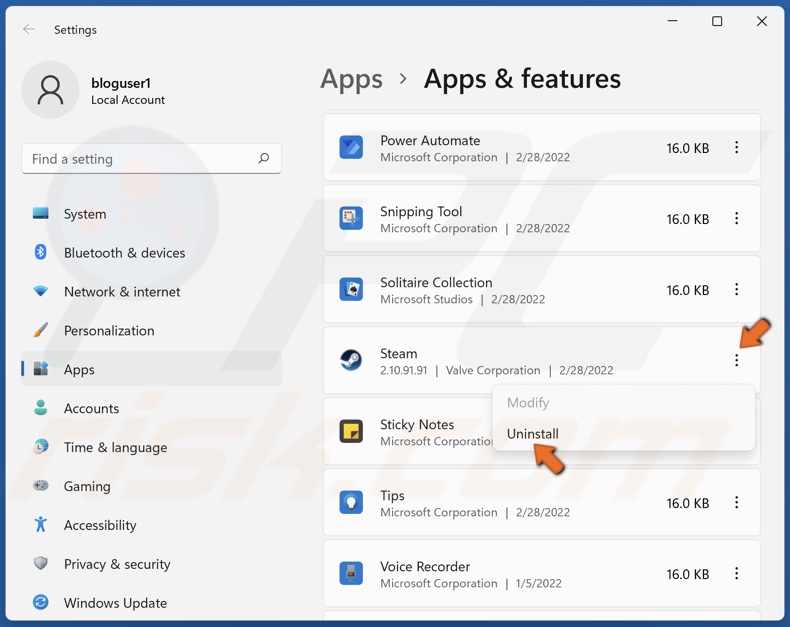This screenshot has height=627, width=790.
Task: Click the Tips lightbulb app icon
Action: [351, 503]
